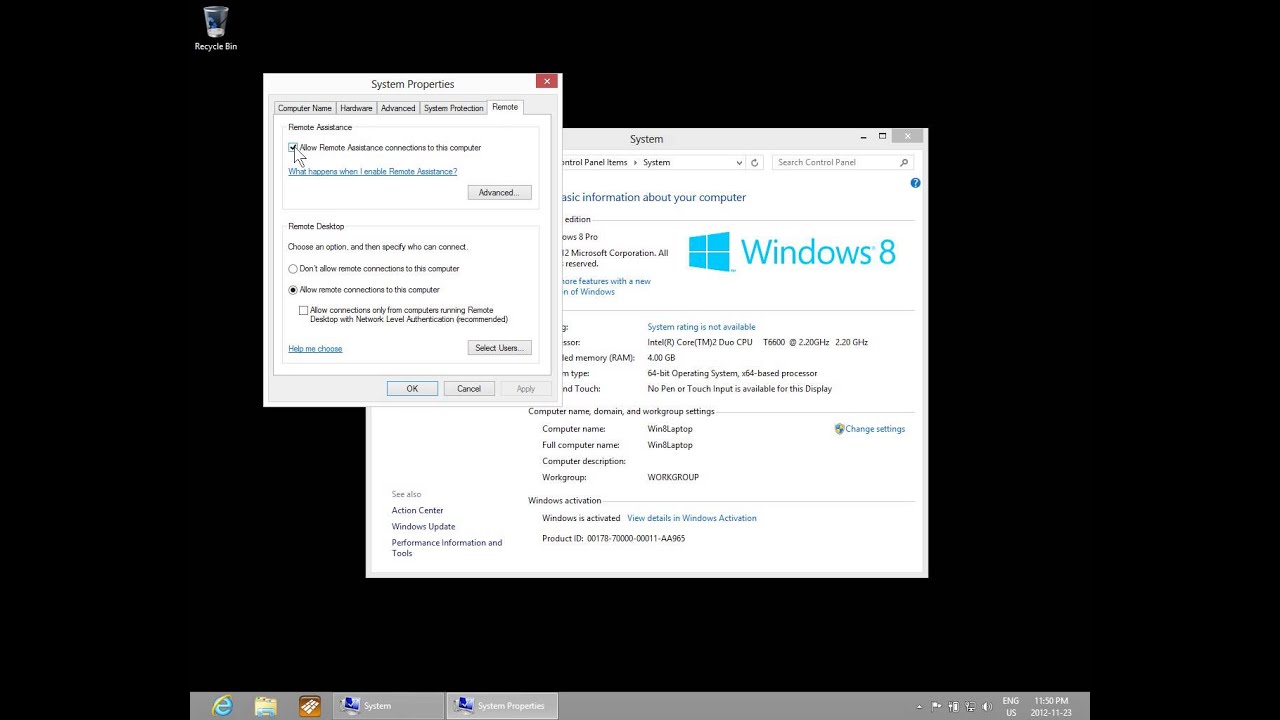Screen dimensions: 1280x720
Task: Click the Intel Core 2 Duo processor text
Action: [x=757, y=342]
